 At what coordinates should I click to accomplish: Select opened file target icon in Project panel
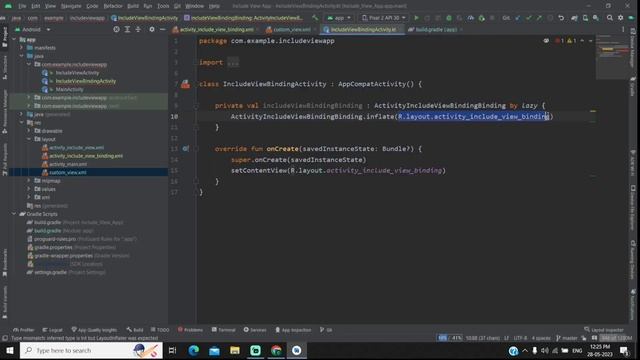point(116,29)
